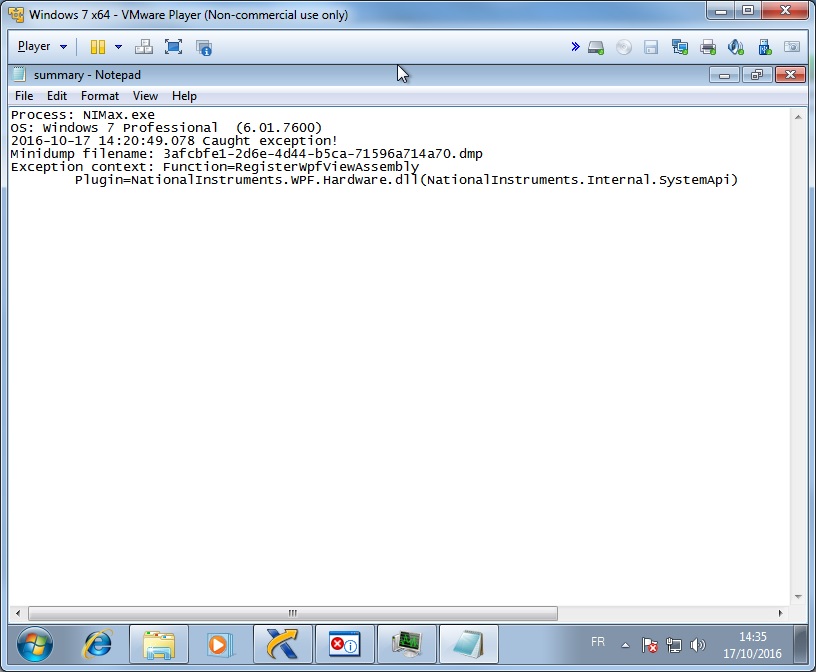Image resolution: width=816 pixels, height=672 pixels.
Task: Open the Windows Start menu
Action: pos(35,644)
